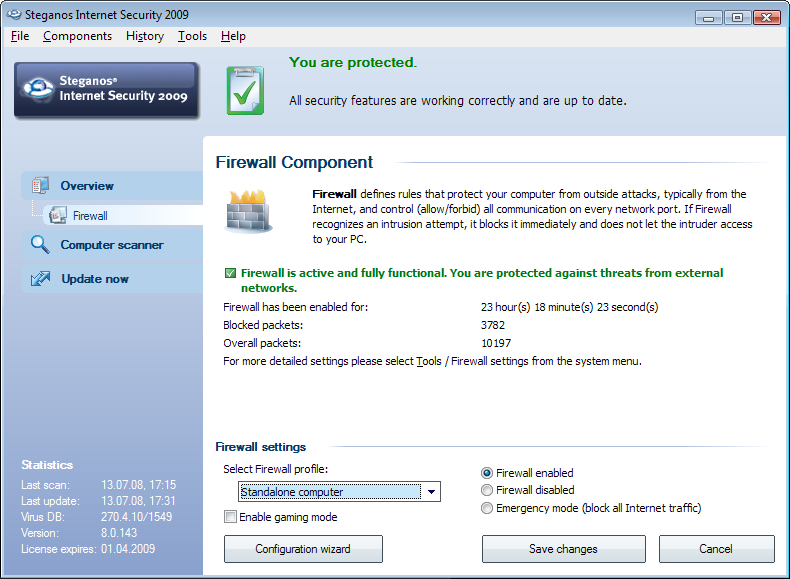Open the Computer scanner section

pyautogui.click(x=112, y=245)
